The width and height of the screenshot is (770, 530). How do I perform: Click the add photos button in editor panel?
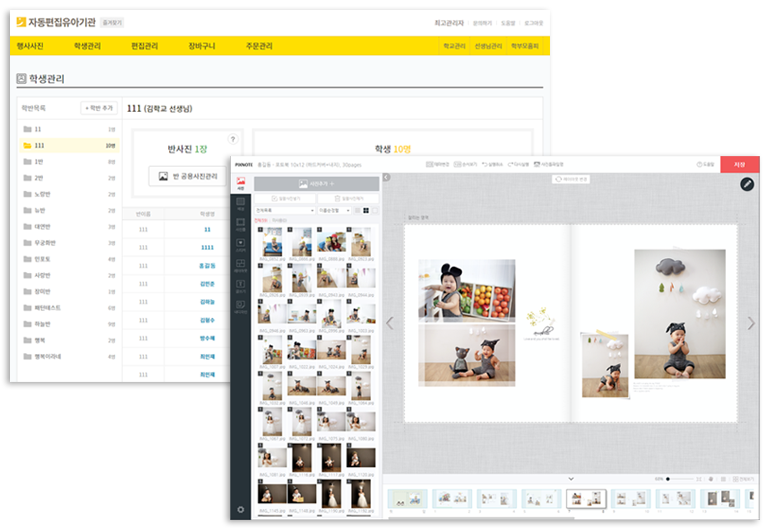coord(316,184)
